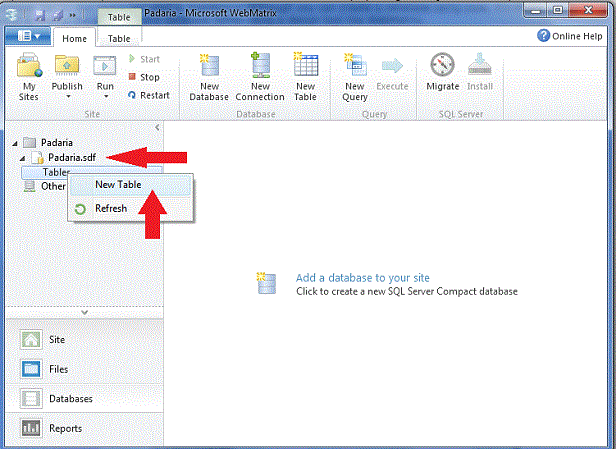
Task: Start the site with the Start button
Action: coord(144,59)
